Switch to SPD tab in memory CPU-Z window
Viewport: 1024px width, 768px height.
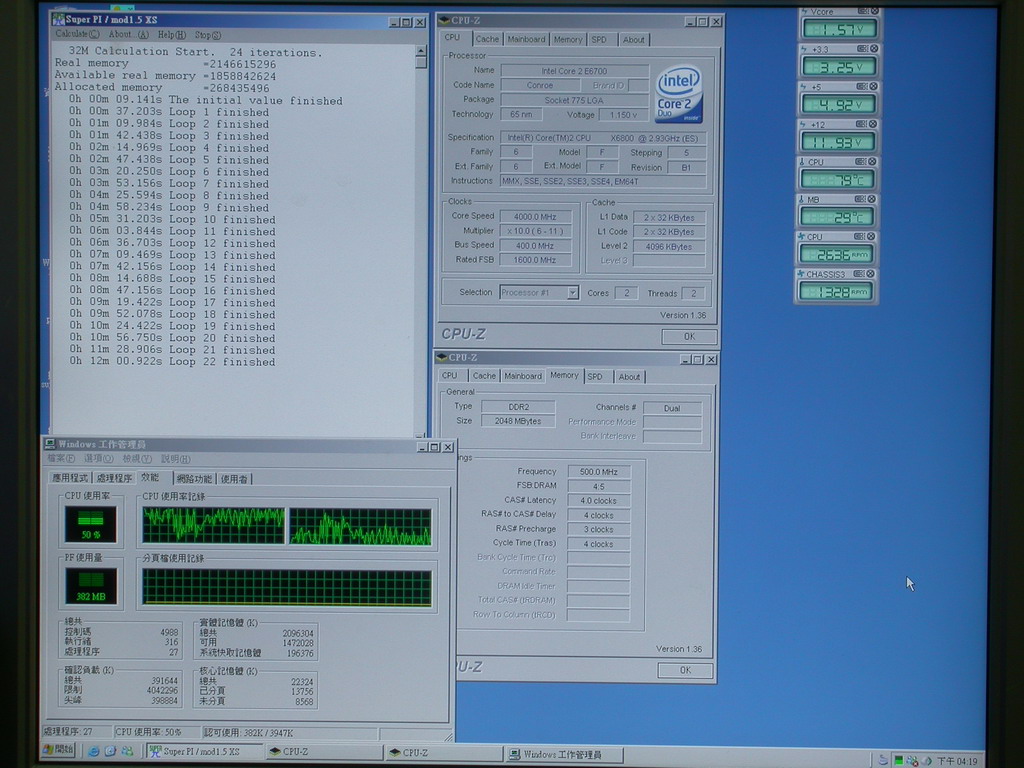pyautogui.click(x=595, y=377)
